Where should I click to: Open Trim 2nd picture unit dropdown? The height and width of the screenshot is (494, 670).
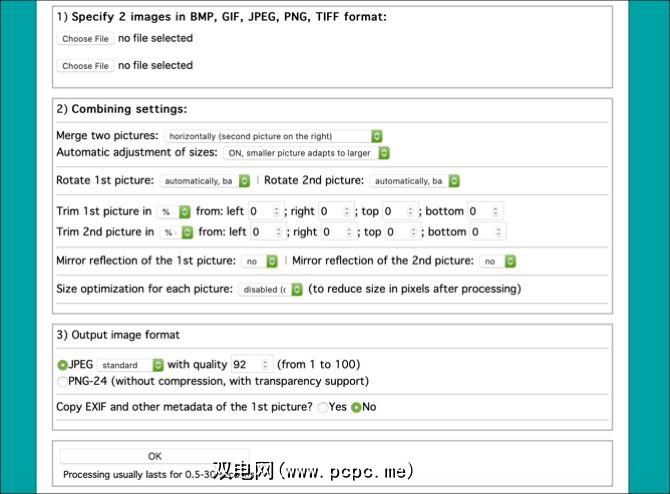click(178, 232)
